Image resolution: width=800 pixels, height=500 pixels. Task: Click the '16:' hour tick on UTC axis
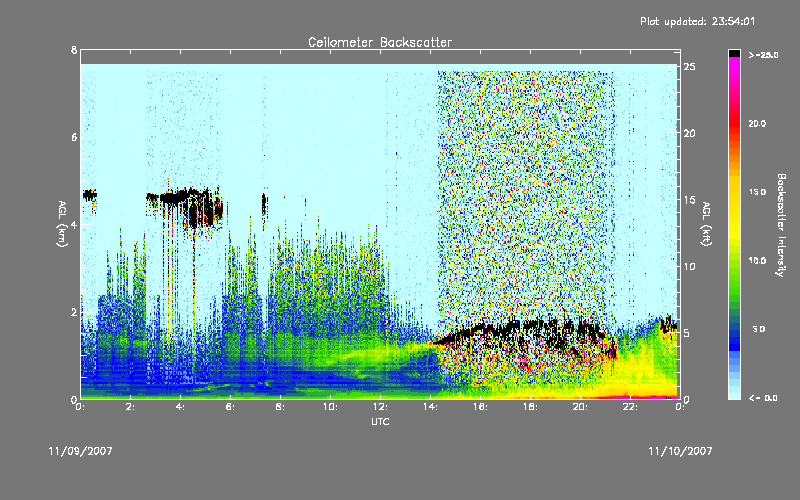(480, 407)
